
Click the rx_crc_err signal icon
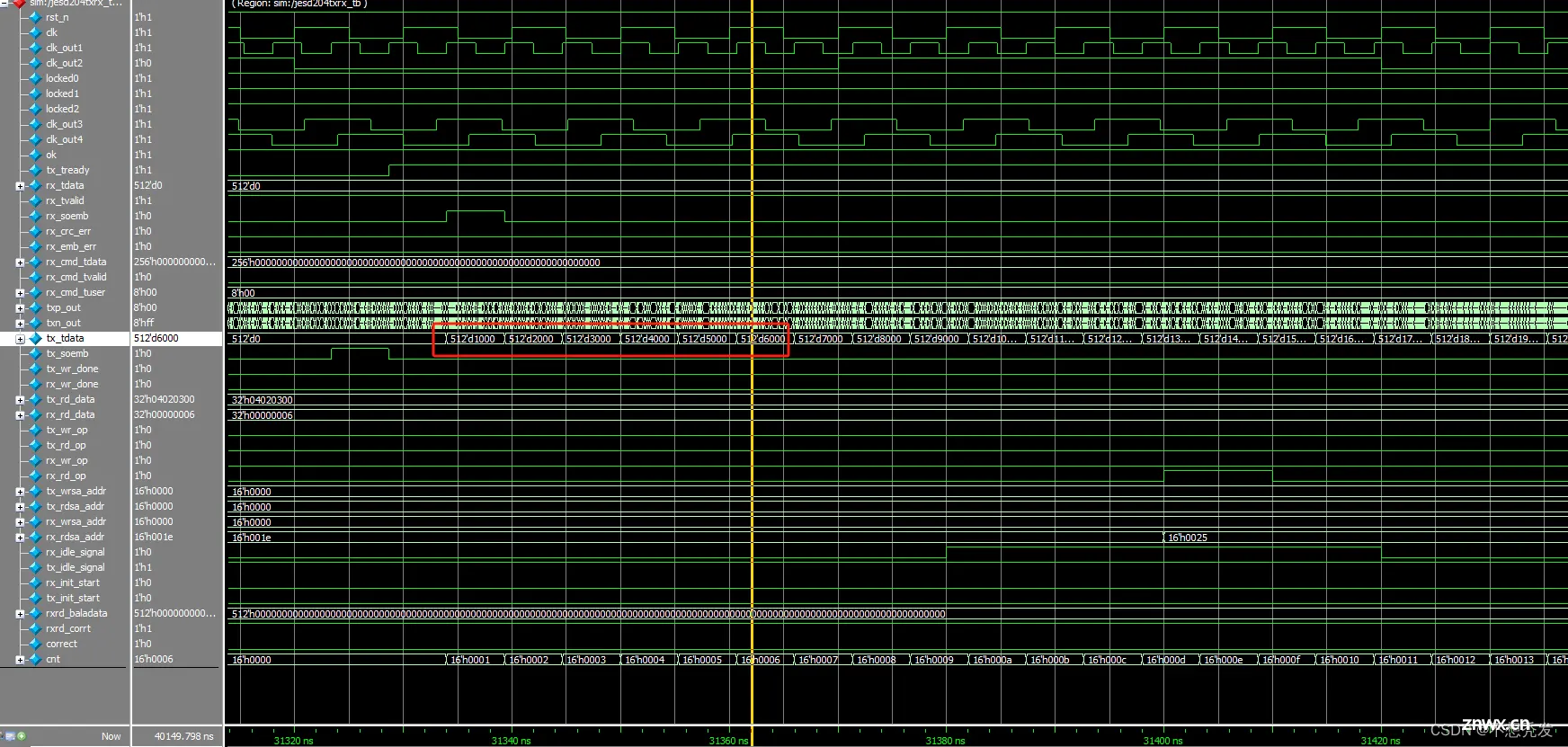point(35,231)
